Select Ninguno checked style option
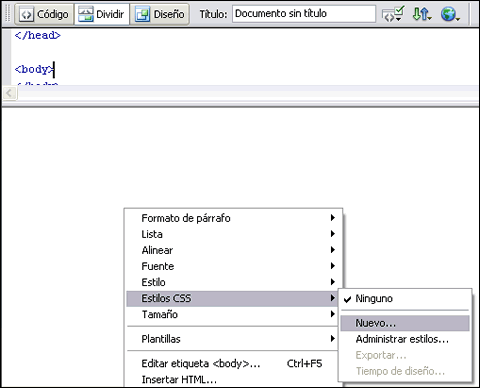The height and width of the screenshot is (388, 480). pyautogui.click(x=405, y=298)
